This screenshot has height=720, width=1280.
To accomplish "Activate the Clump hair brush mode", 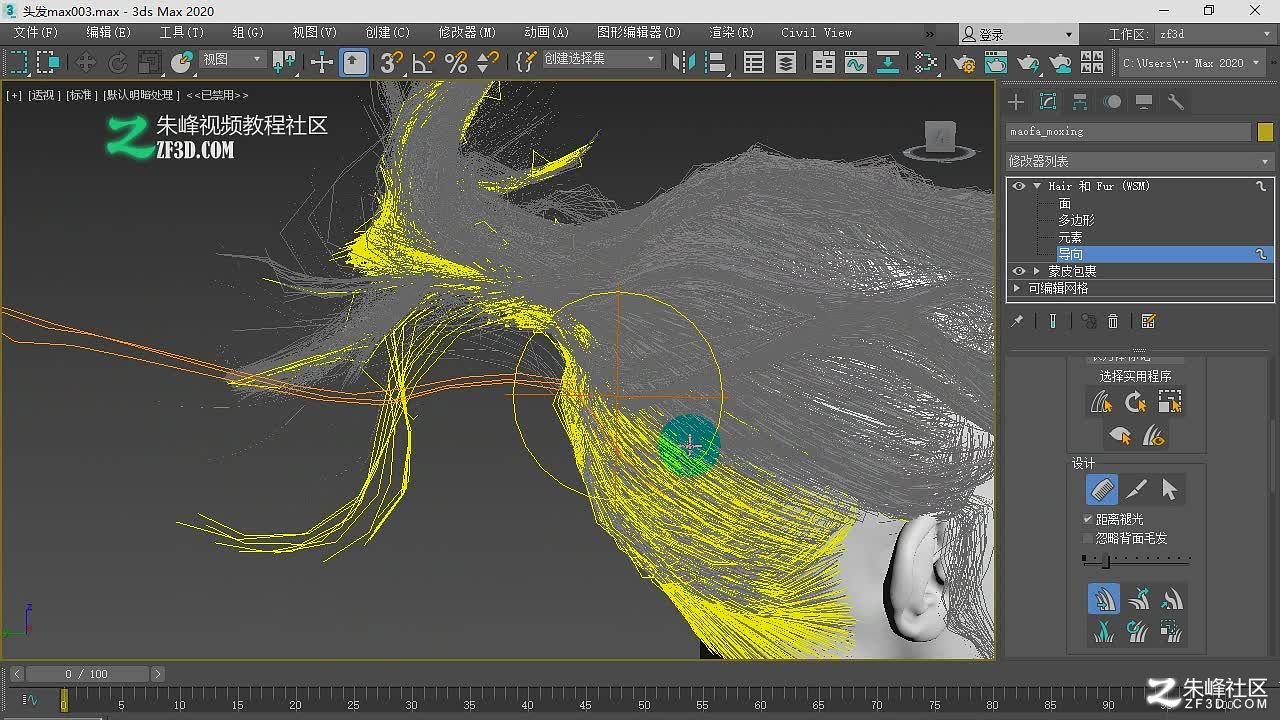I will click(1103, 631).
